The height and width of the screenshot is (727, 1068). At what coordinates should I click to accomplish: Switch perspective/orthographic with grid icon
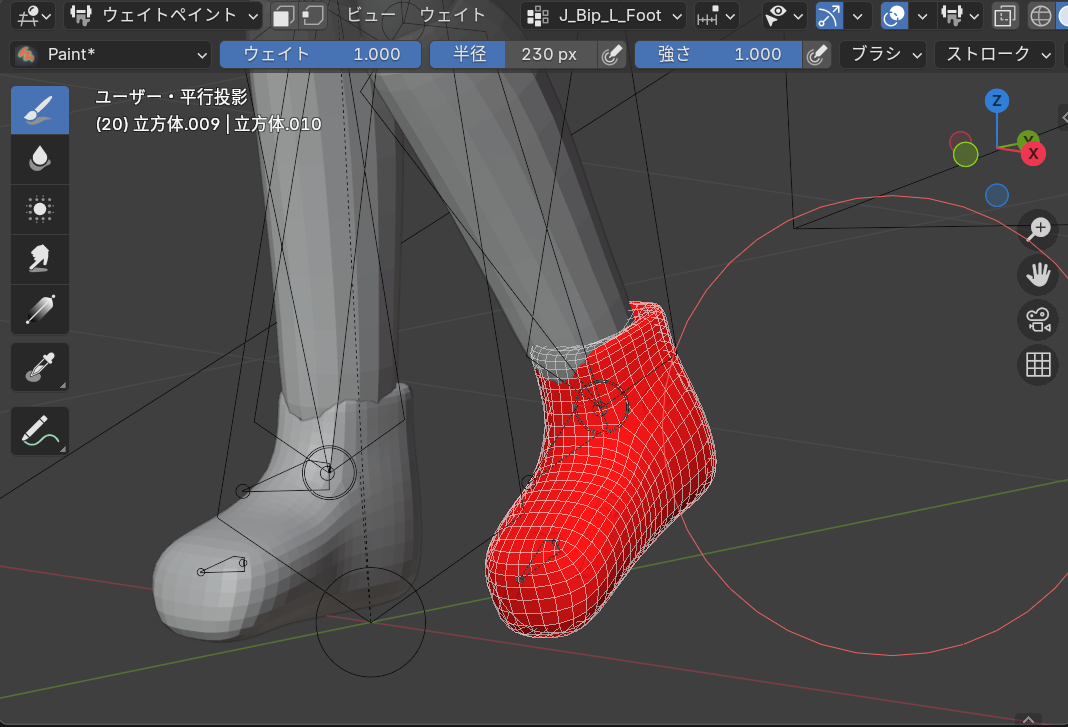1038,365
